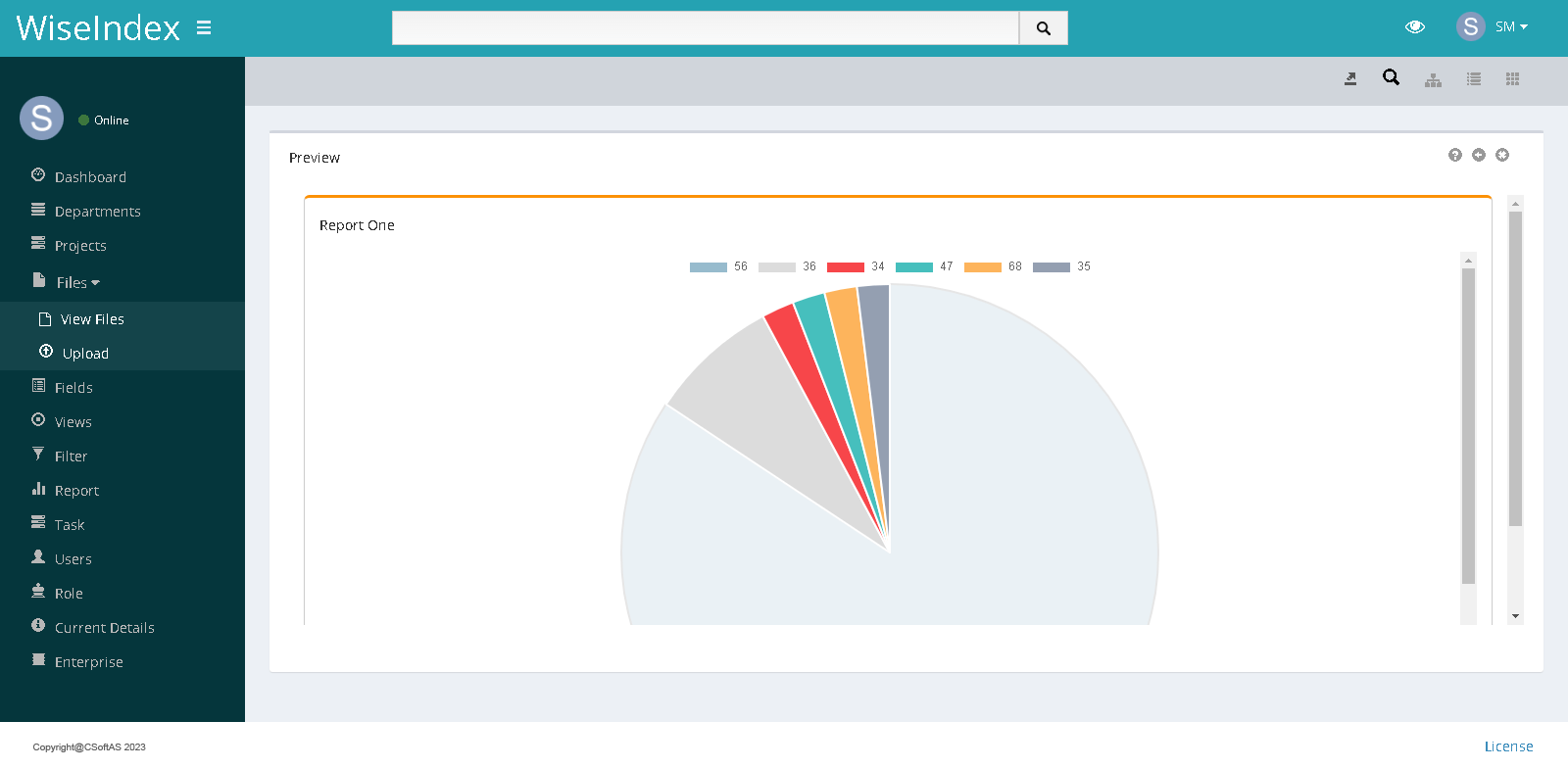Collapse the Files submenu in sidebar
1568x769 pixels.
[77, 282]
